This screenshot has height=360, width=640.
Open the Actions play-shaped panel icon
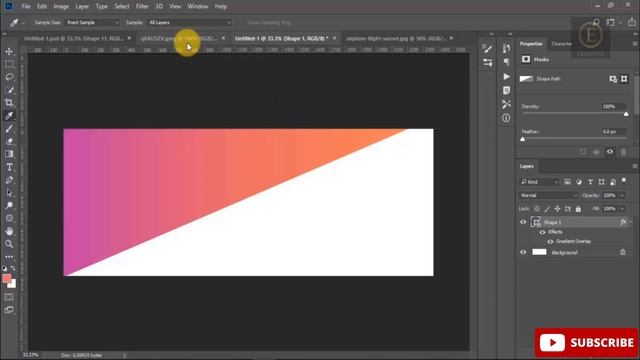pos(507,77)
